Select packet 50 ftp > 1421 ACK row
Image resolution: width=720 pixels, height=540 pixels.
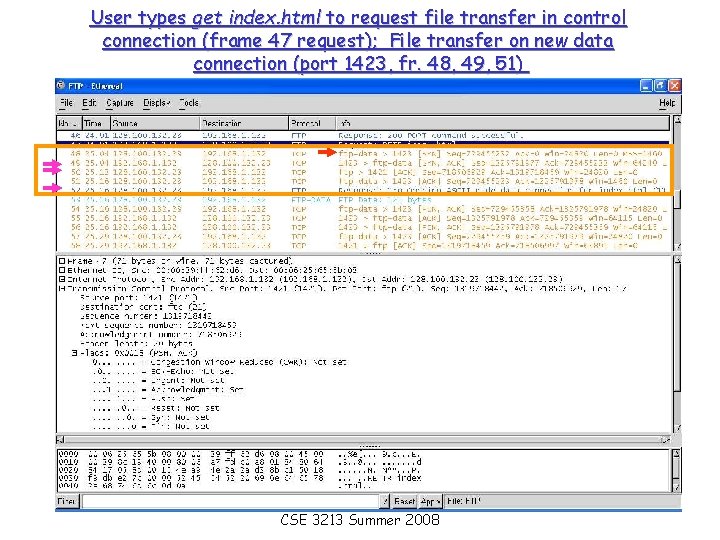(363, 172)
